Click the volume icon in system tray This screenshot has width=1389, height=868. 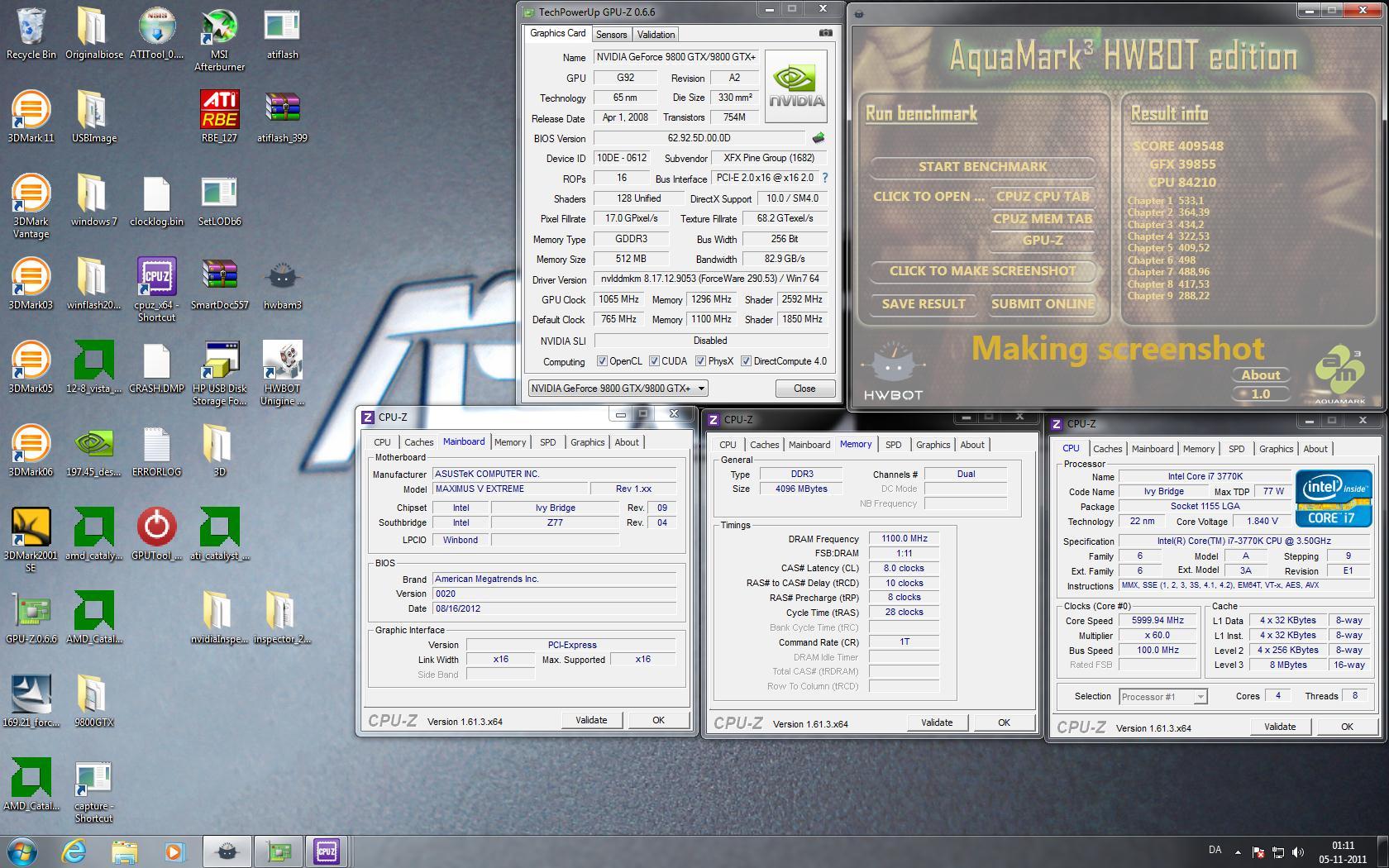(x=1298, y=852)
